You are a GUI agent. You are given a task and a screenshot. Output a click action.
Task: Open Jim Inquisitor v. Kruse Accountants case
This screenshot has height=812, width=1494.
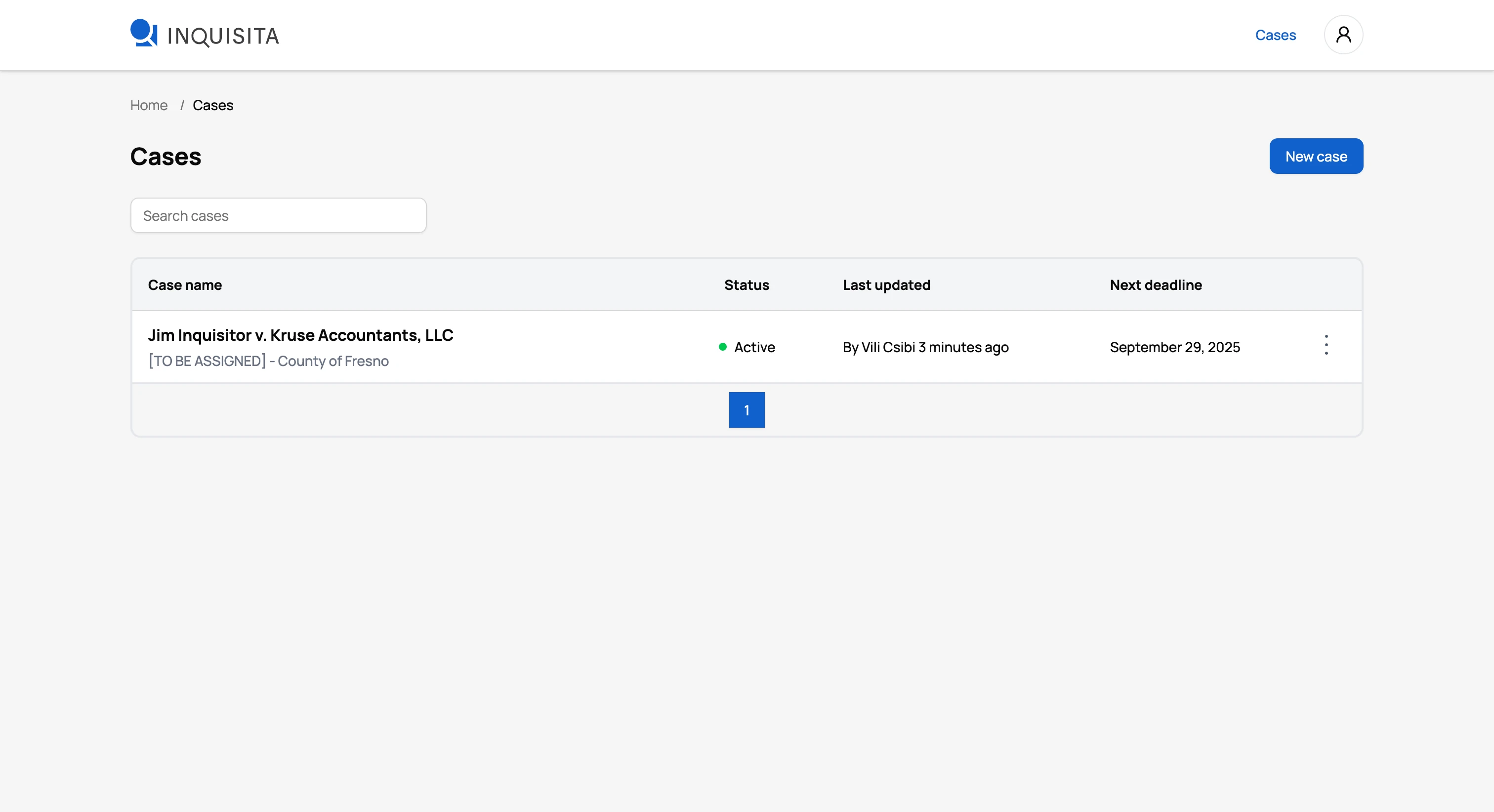point(300,335)
